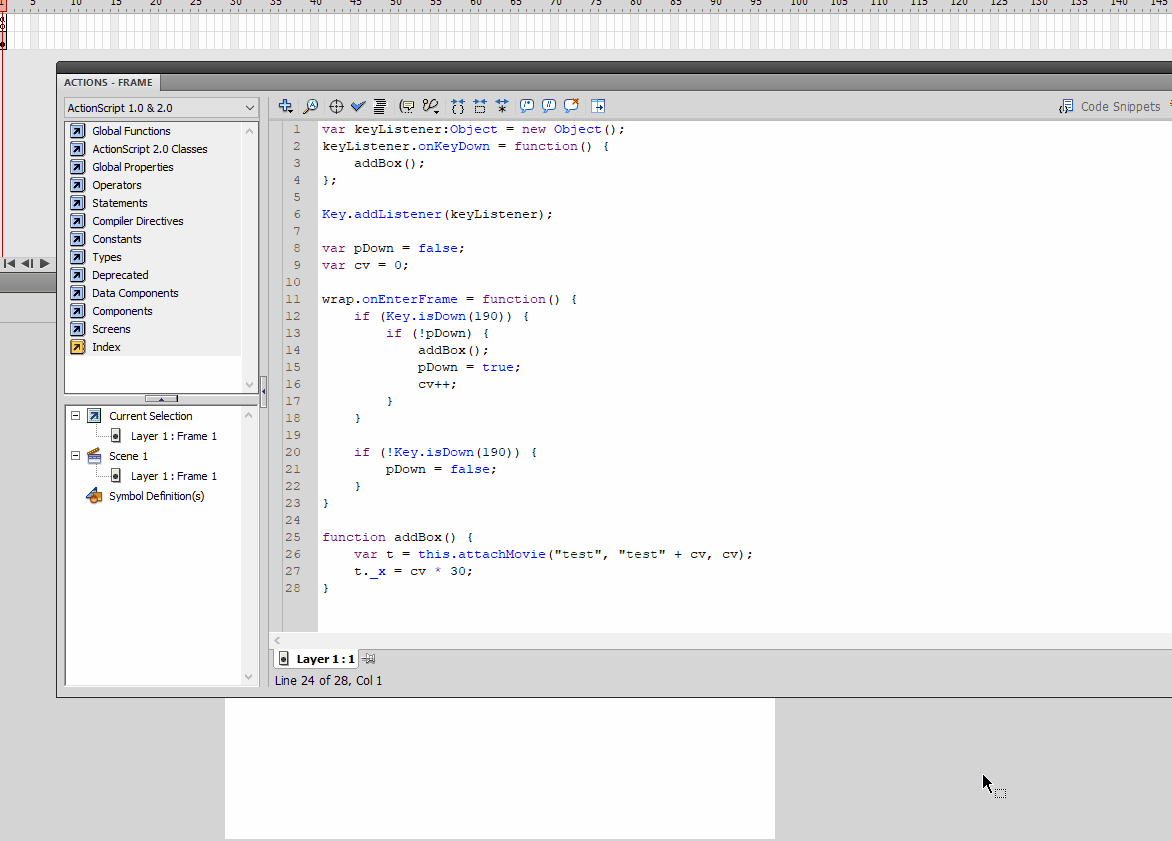Open the Debug Options menu
This screenshot has width=1172, height=841.
click(x=430, y=106)
